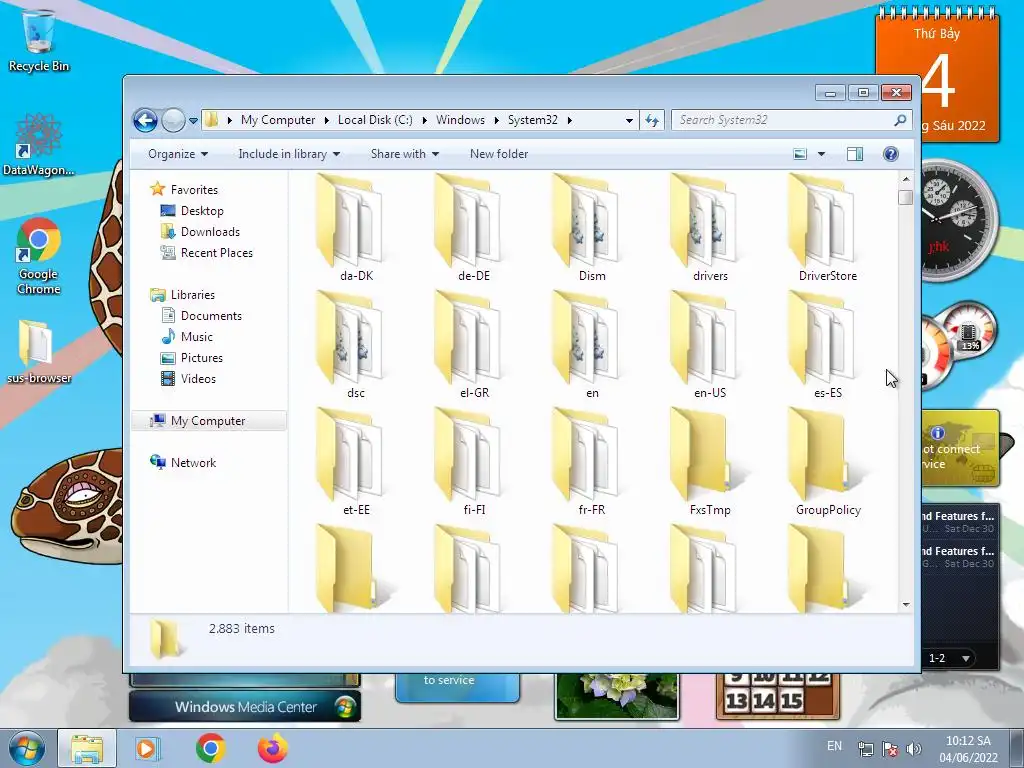Click the Explorer forward arrow button

[173, 120]
